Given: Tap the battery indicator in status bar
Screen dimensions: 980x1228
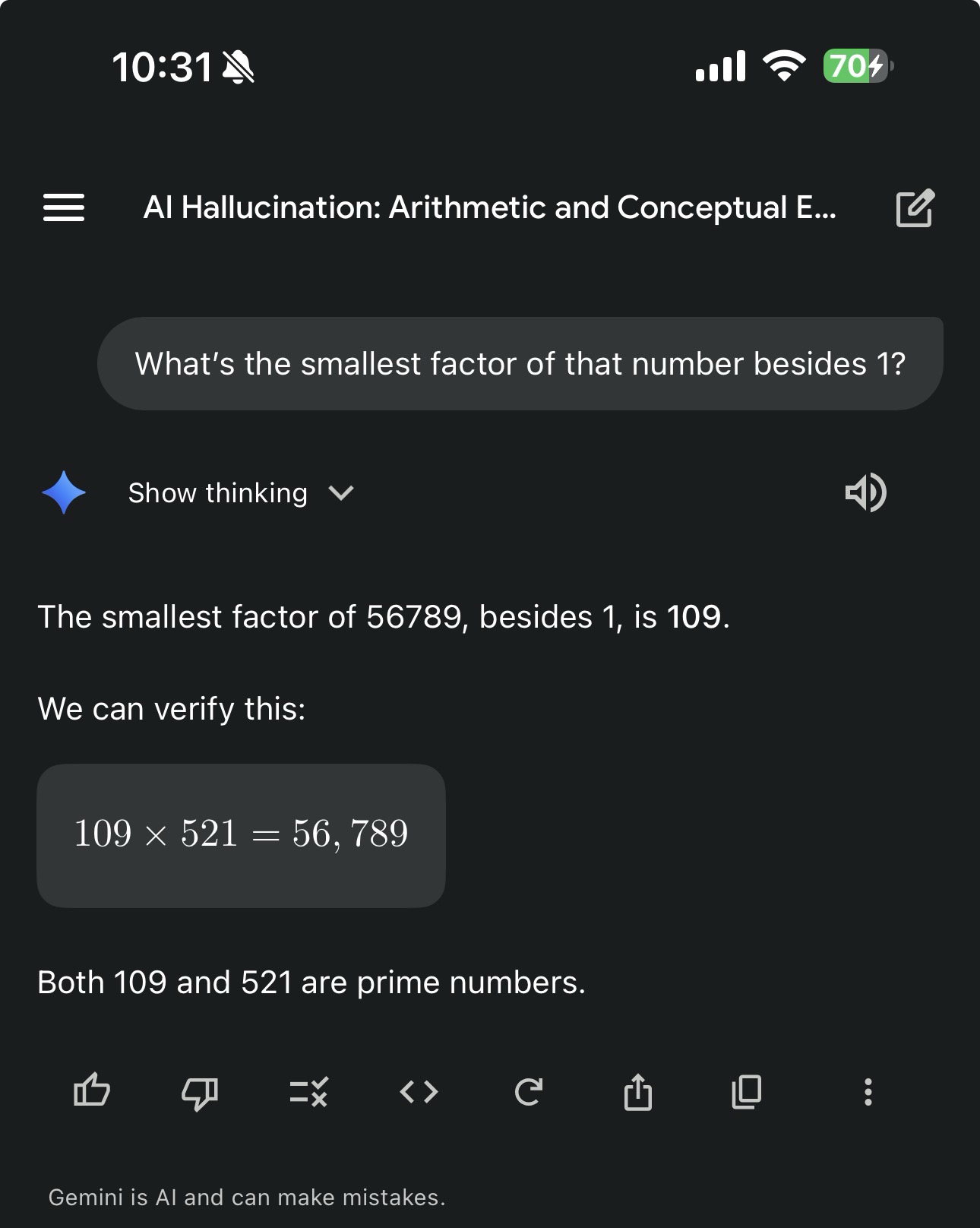Looking at the screenshot, I should click(x=858, y=67).
